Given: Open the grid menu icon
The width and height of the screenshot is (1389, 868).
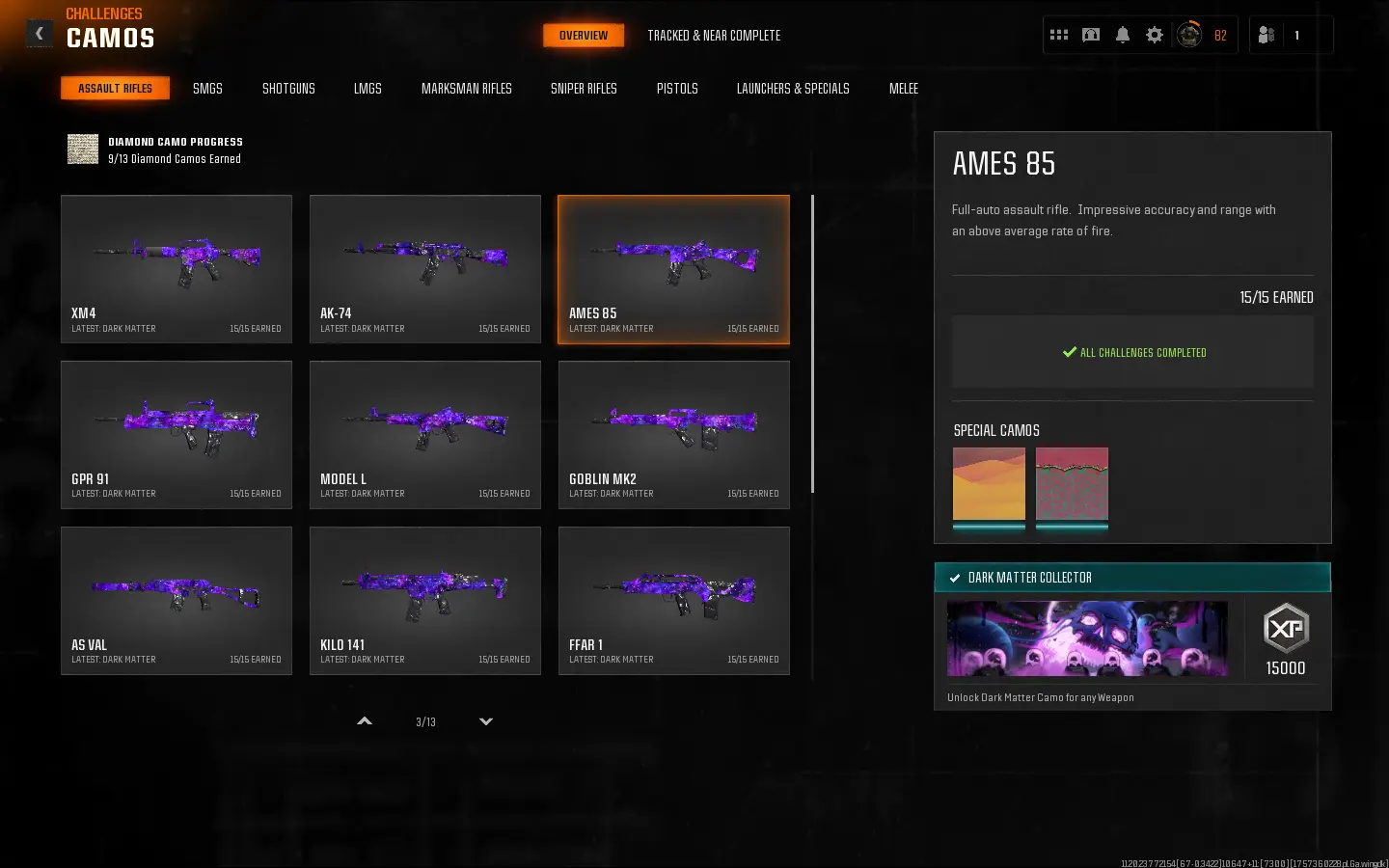Looking at the screenshot, I should [1058, 35].
